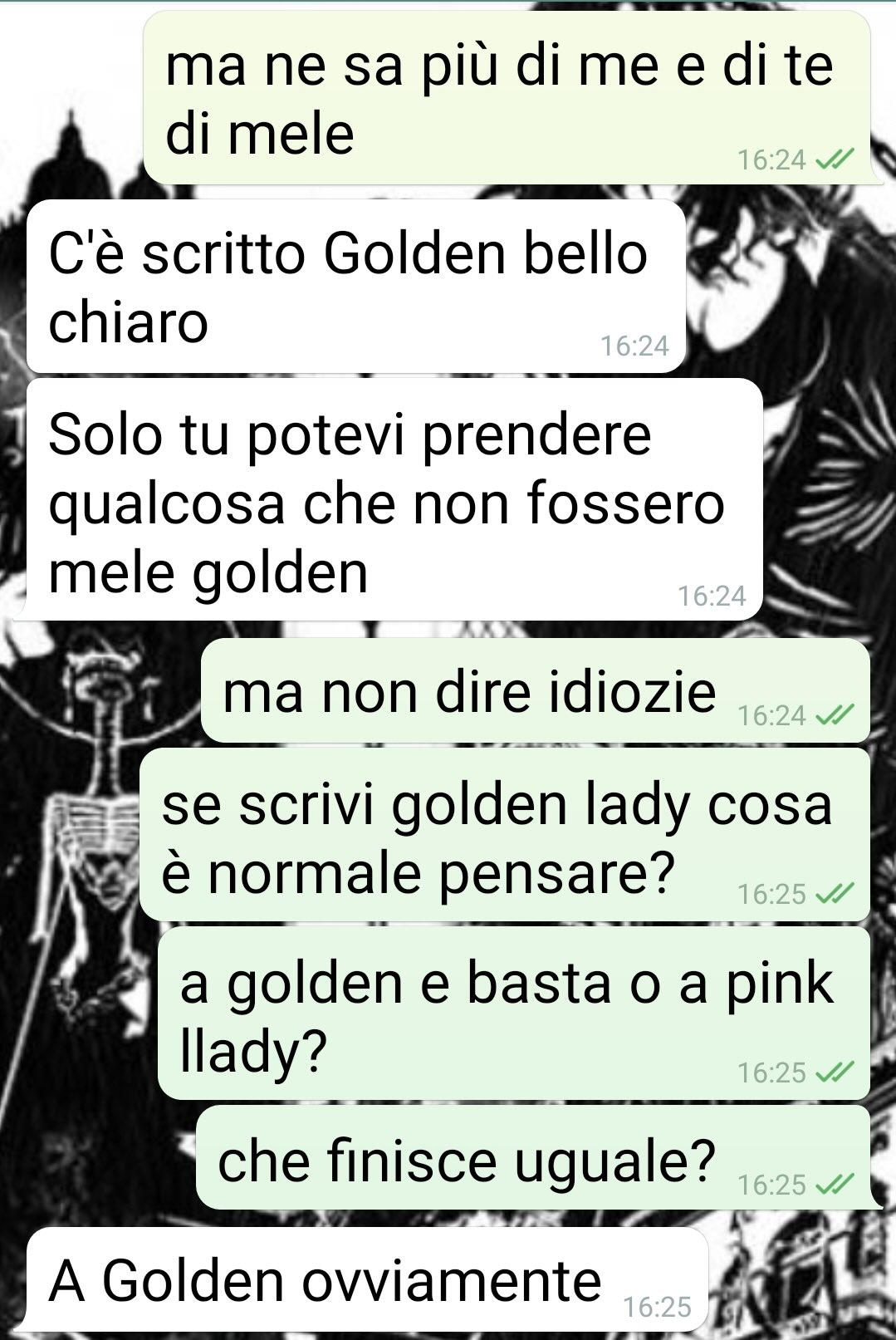Tap read ticks on 'che finisce uguale?'
The height and width of the screenshot is (1340, 896).
[x=835, y=1183]
